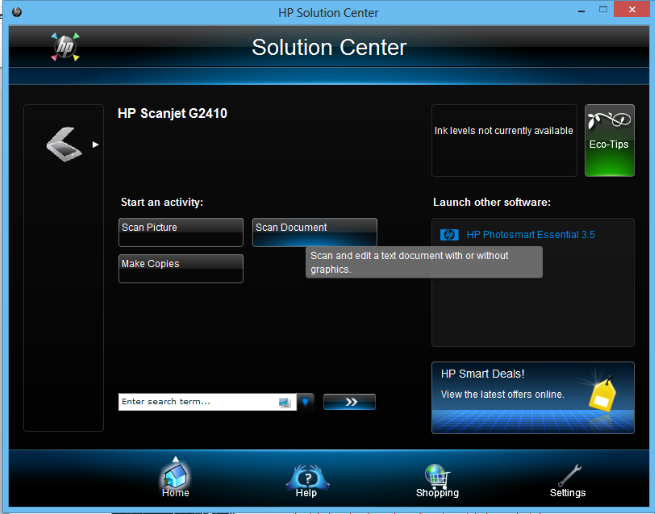Open the search scope dropdown arrow
Viewport: 655px width, 514px height.
[305, 402]
